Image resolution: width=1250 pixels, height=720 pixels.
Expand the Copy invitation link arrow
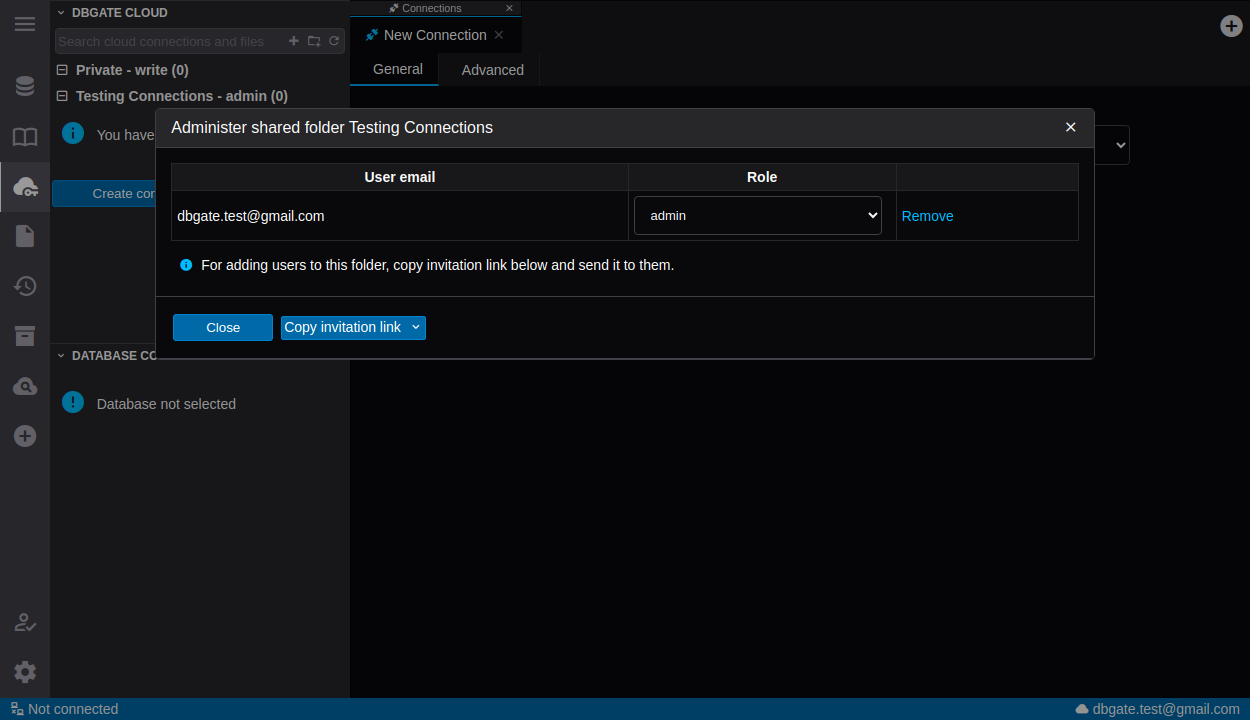pos(416,327)
